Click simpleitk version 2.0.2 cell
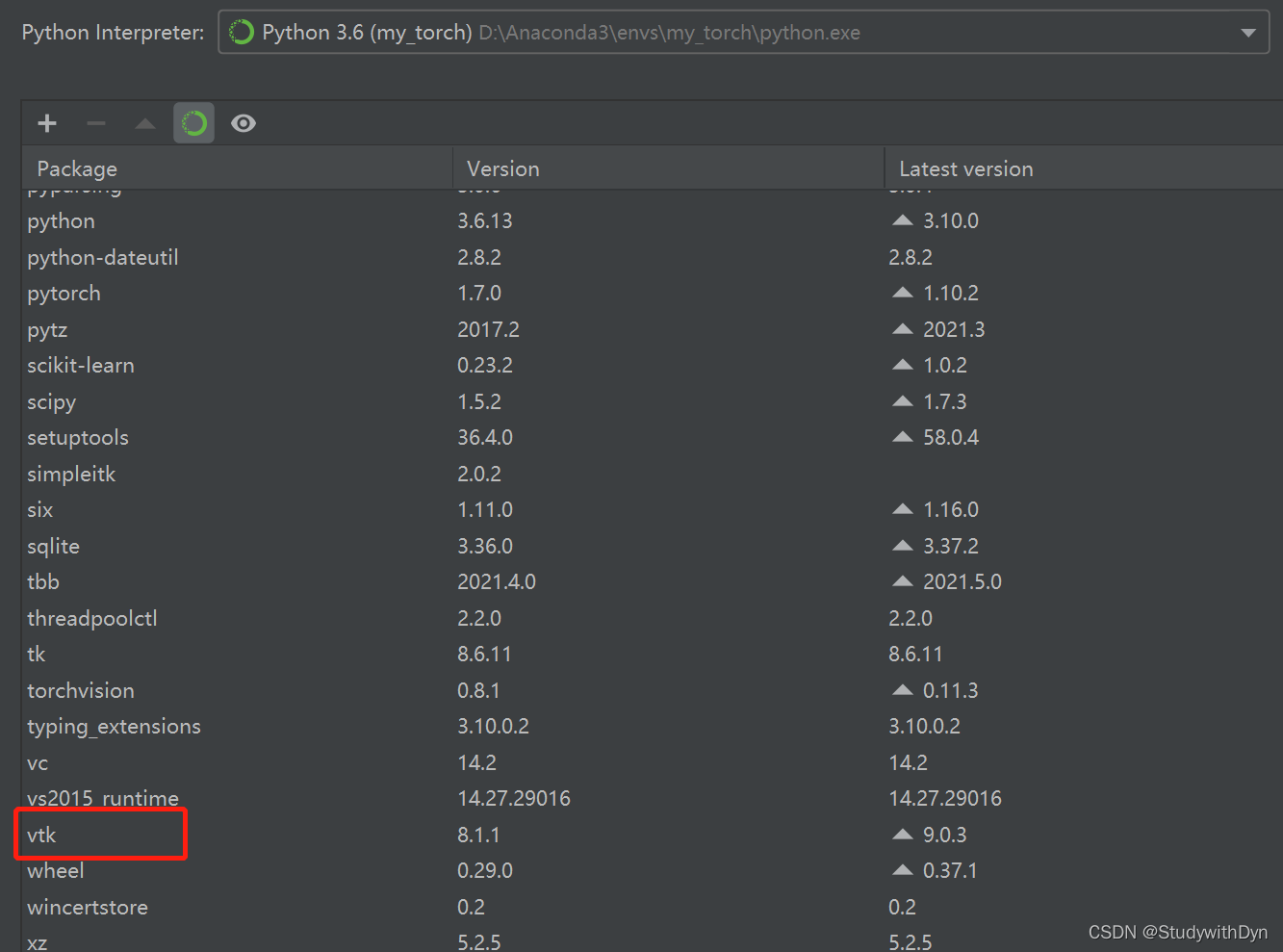The width and height of the screenshot is (1283, 952). (x=479, y=474)
